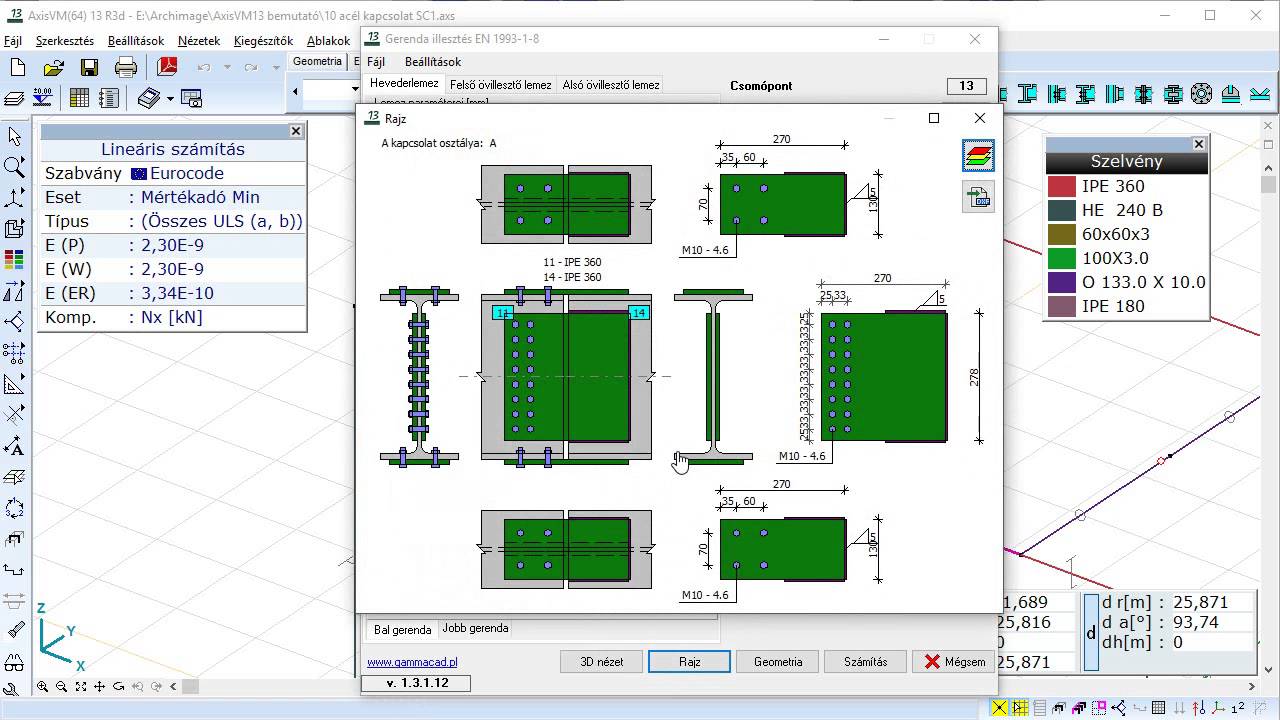1280x720 pixels.
Task: Click the zoom in icon at bottom
Action: pyautogui.click(x=43, y=687)
